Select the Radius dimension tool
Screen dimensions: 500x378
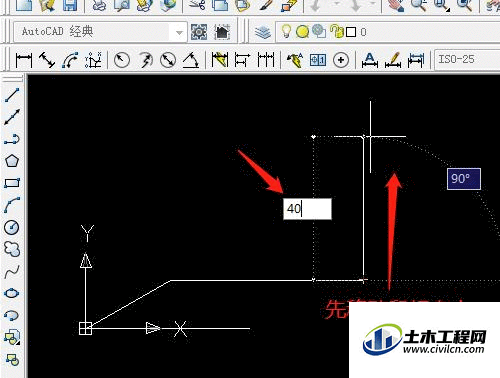[x=122, y=60]
